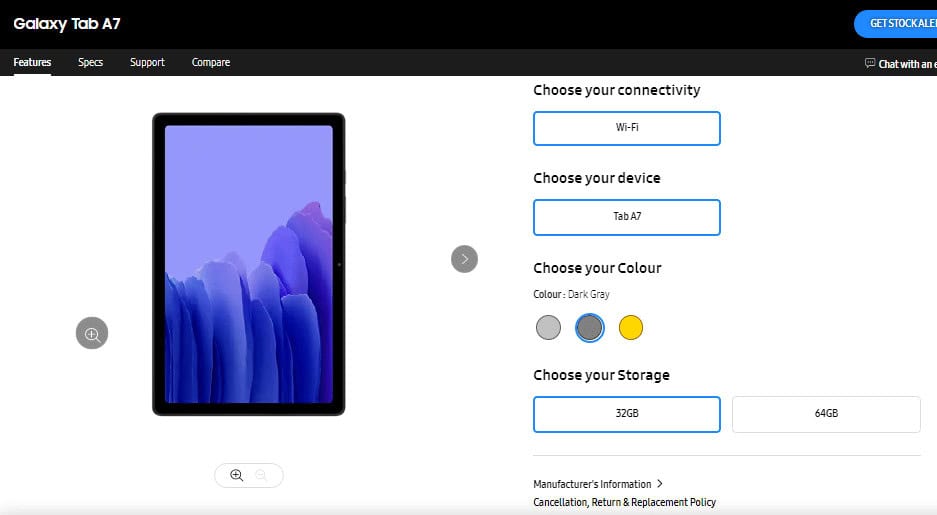Click the Get Stock Alert button
The height and width of the screenshot is (515, 937).
pyautogui.click(x=896, y=24)
